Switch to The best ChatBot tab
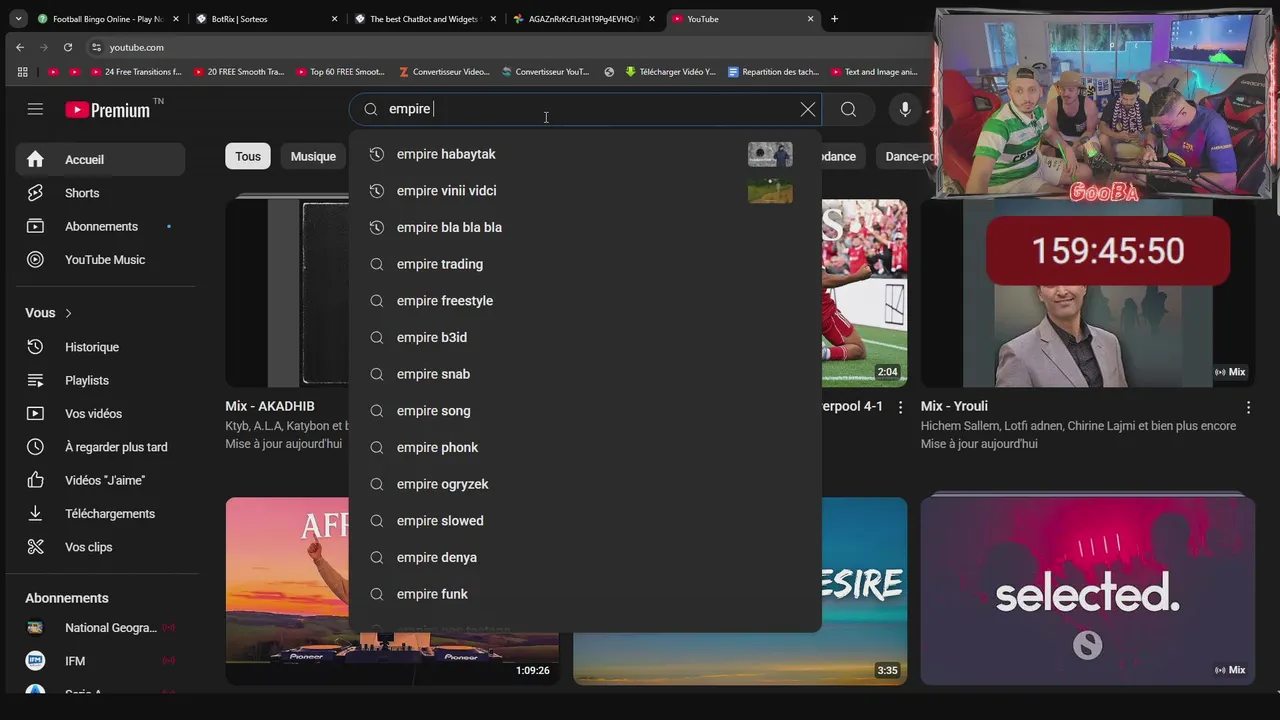Image resolution: width=1280 pixels, height=720 pixels. pyautogui.click(x=425, y=19)
